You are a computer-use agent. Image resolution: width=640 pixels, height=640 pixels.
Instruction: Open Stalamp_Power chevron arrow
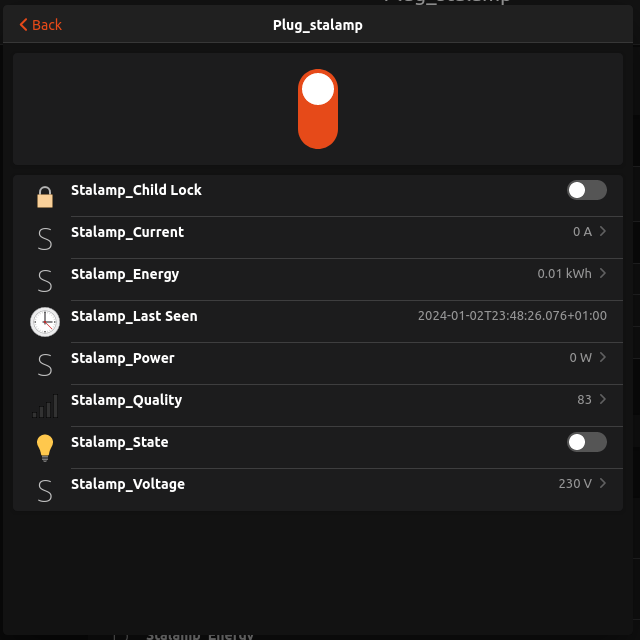pos(602,358)
